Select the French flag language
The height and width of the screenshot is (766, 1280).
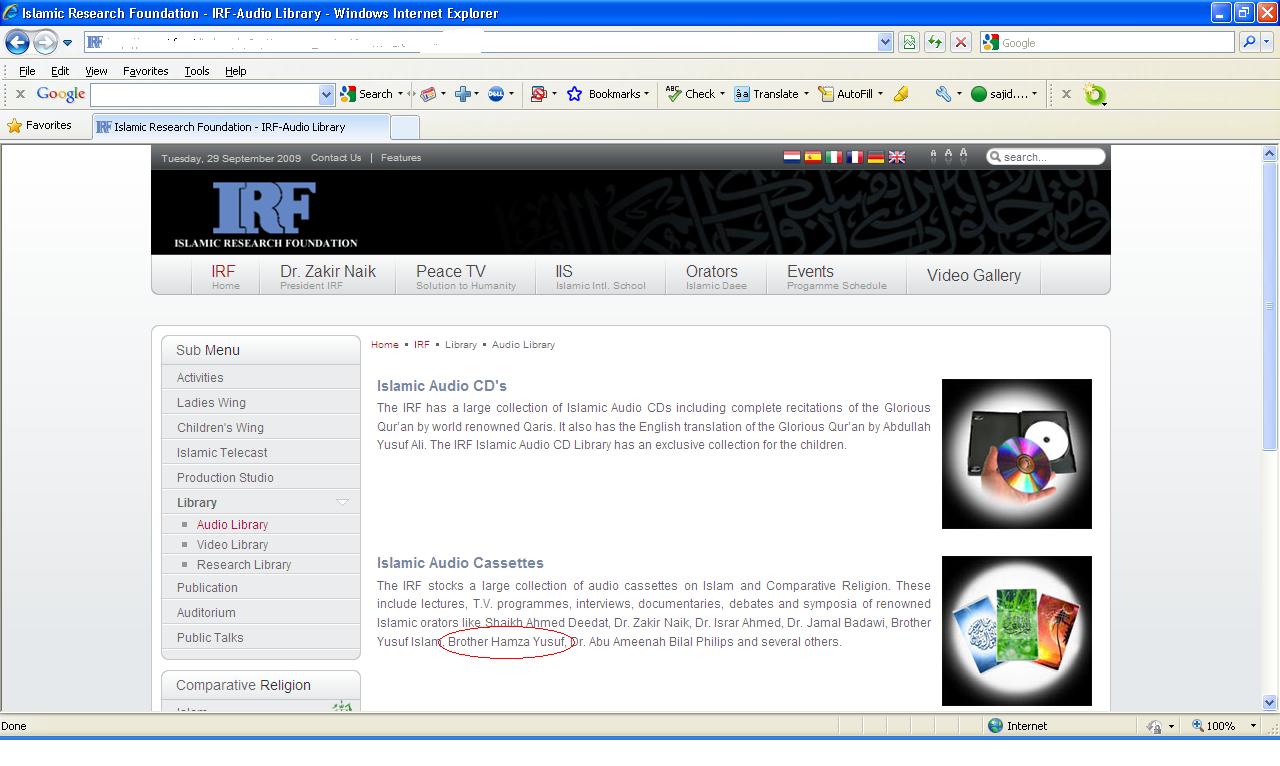855,157
